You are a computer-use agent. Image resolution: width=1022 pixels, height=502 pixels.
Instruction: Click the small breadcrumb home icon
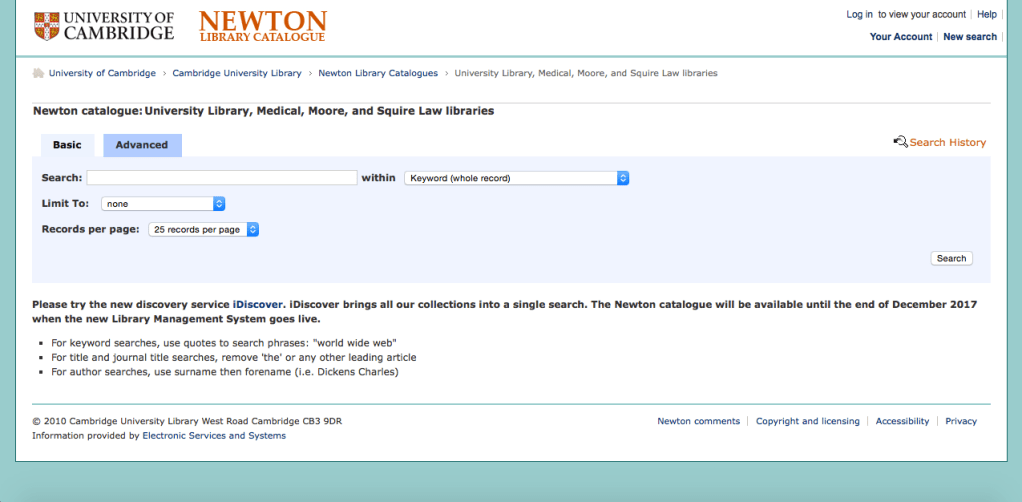38,73
